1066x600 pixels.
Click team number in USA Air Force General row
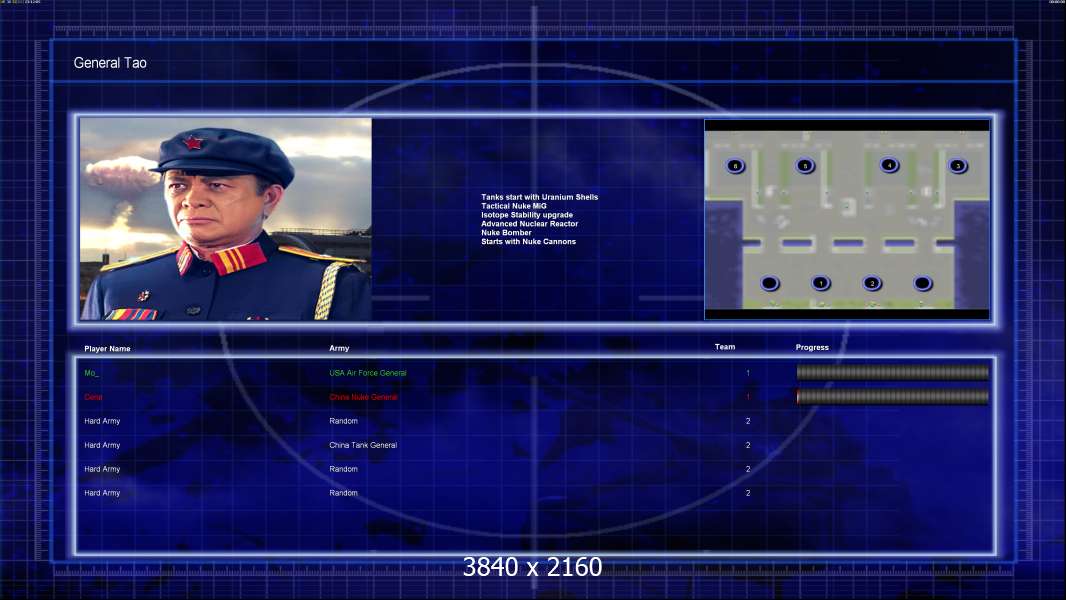pos(748,373)
